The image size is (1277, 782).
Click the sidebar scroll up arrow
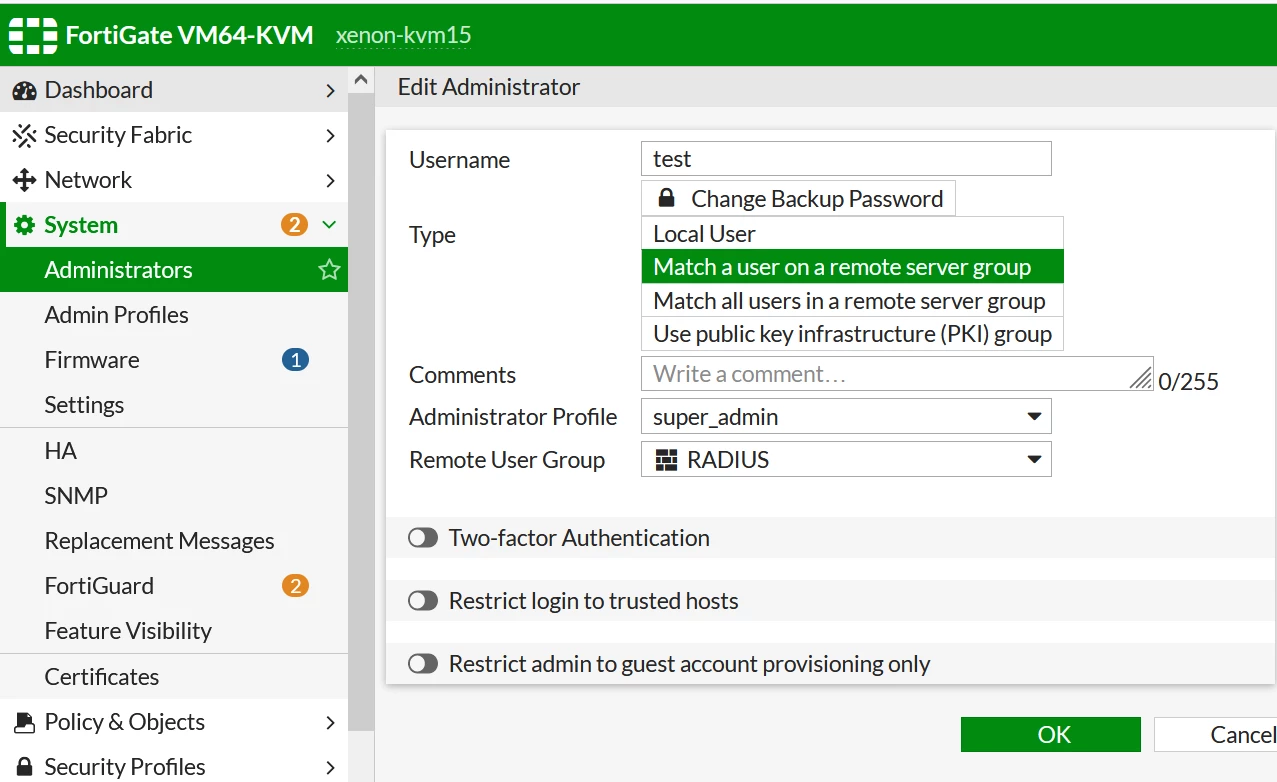(361, 79)
